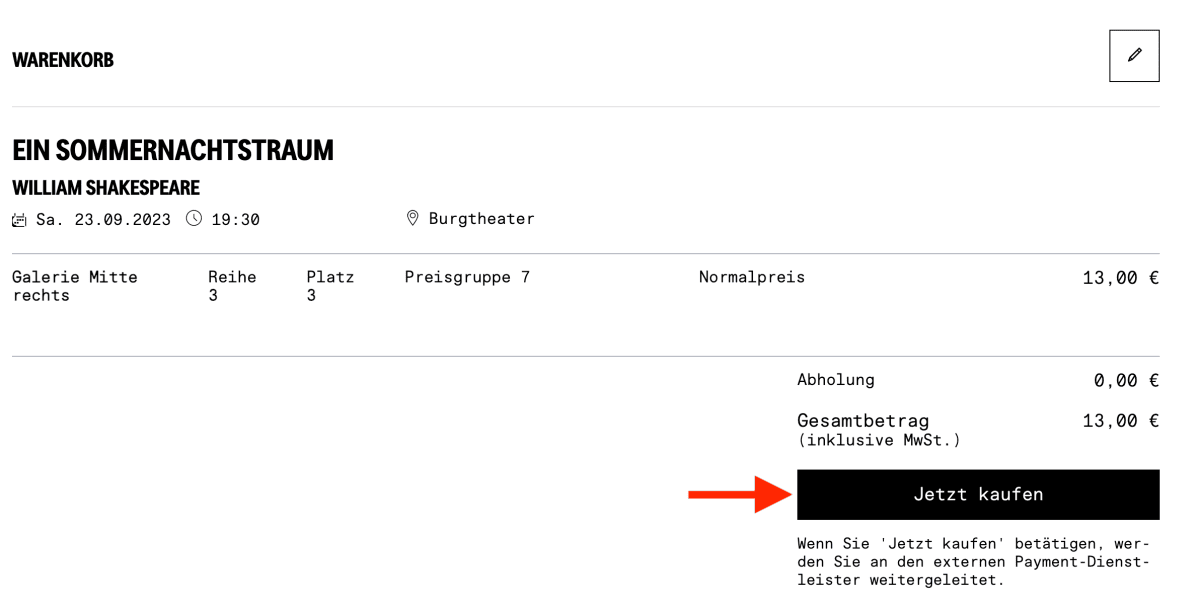
Task: Click the payment redirect notice text
Action: click(974, 562)
